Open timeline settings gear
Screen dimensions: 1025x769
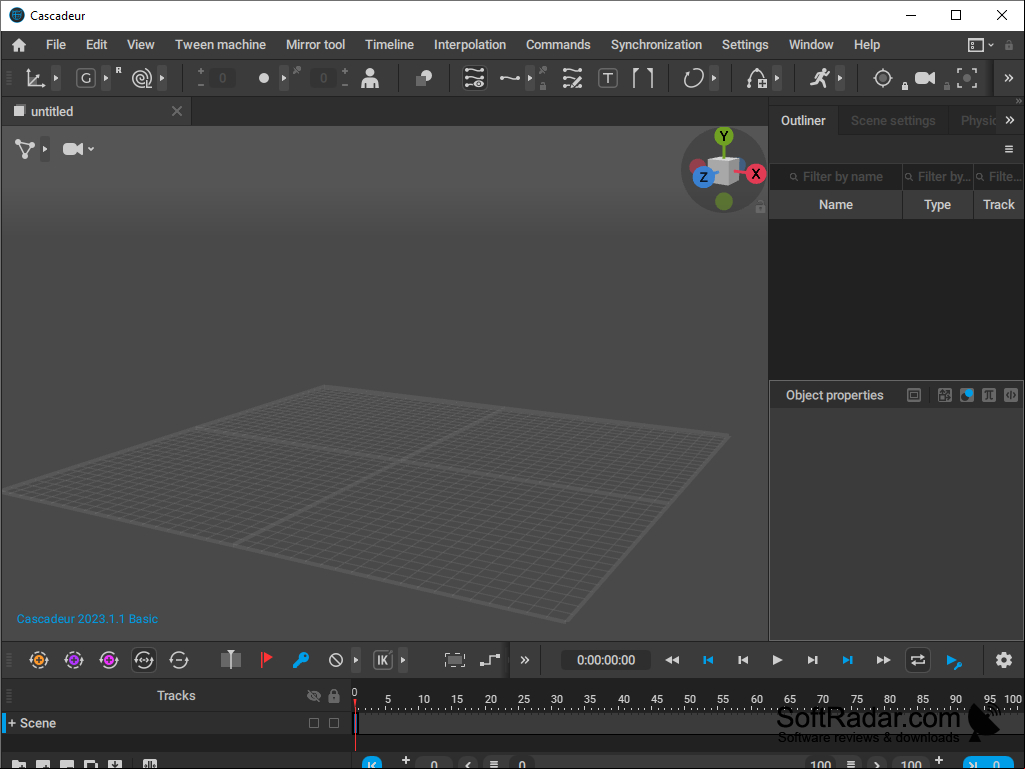point(1003,660)
